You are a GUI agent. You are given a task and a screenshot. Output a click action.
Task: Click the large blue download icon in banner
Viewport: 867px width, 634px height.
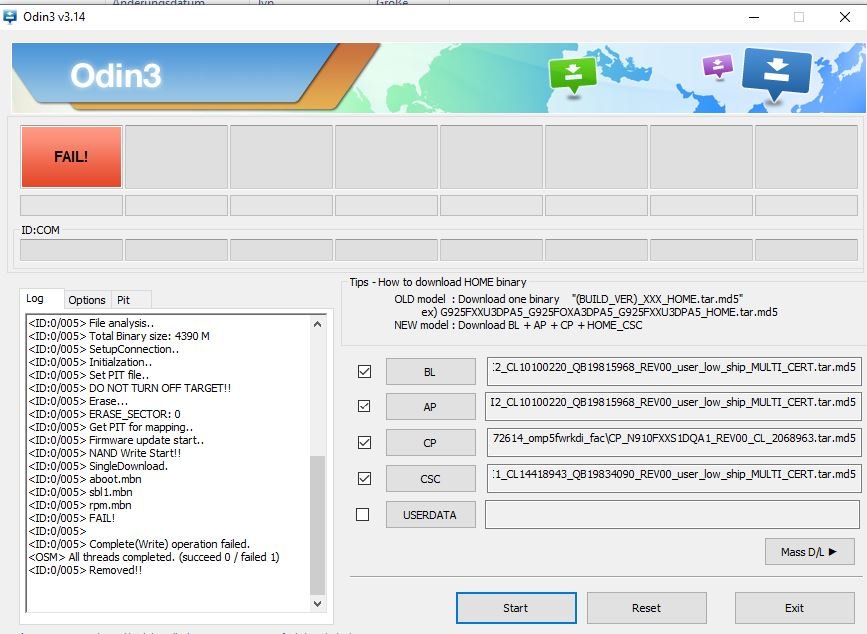[776, 74]
